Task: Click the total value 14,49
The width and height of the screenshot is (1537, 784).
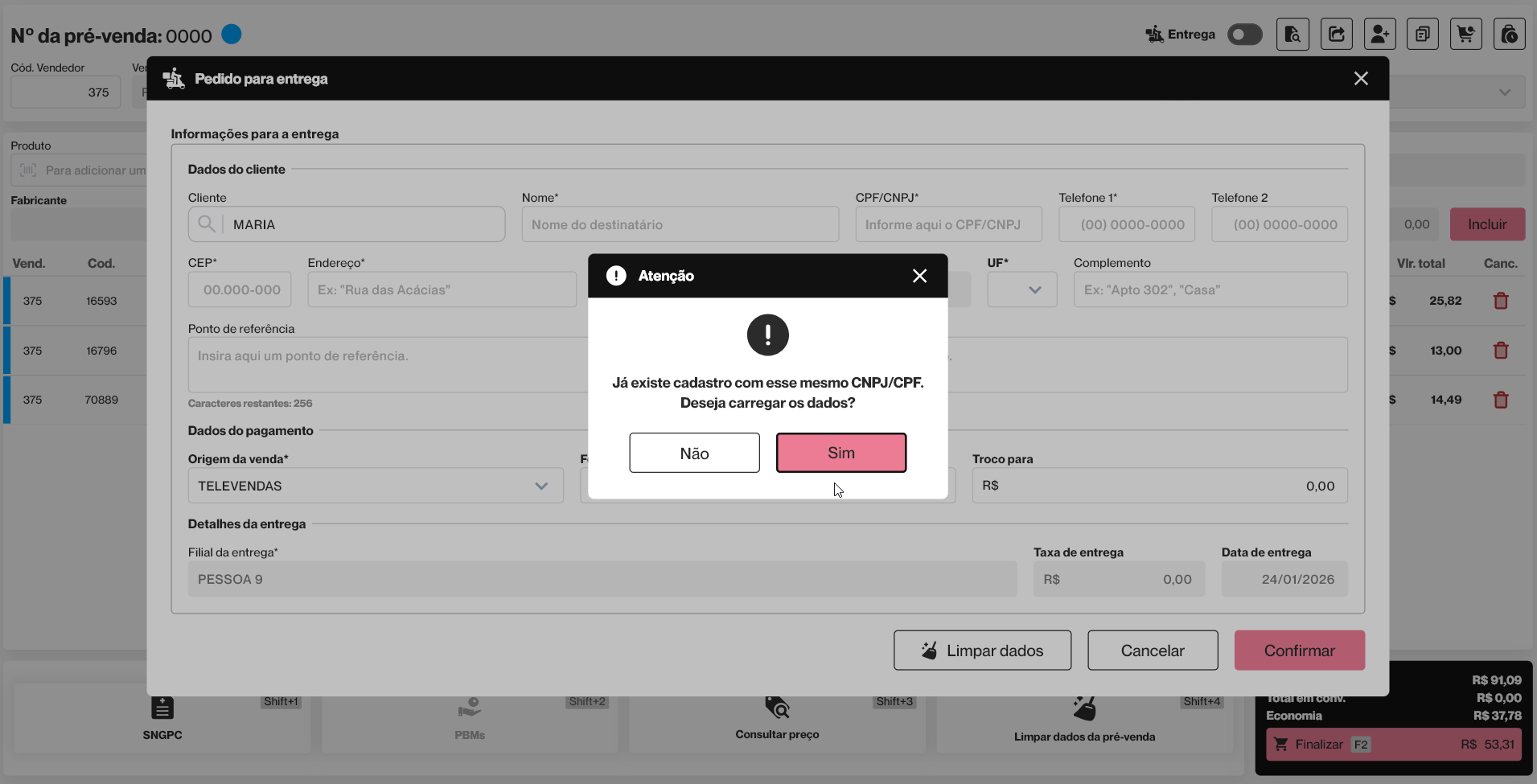Action: 1446,400
